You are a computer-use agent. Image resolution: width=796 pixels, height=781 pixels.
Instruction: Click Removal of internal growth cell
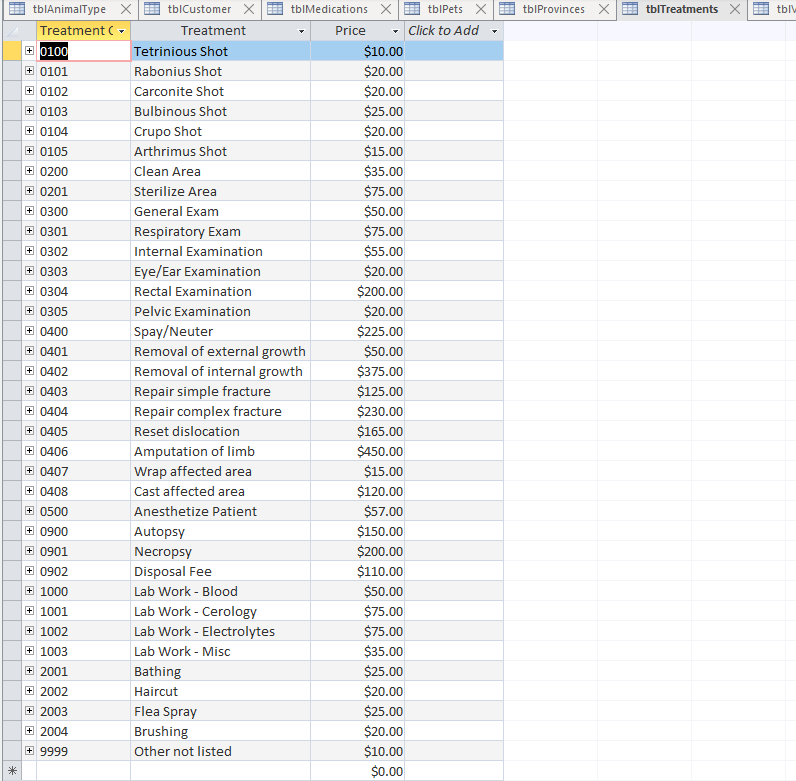coord(220,371)
